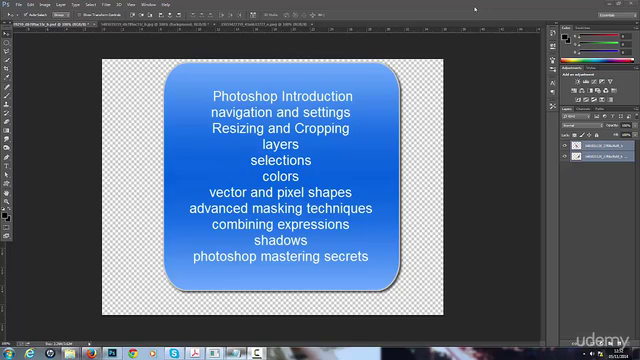Pick a color from the spectrum ramp
Viewport: 640px width, 360px height.
click(597, 60)
